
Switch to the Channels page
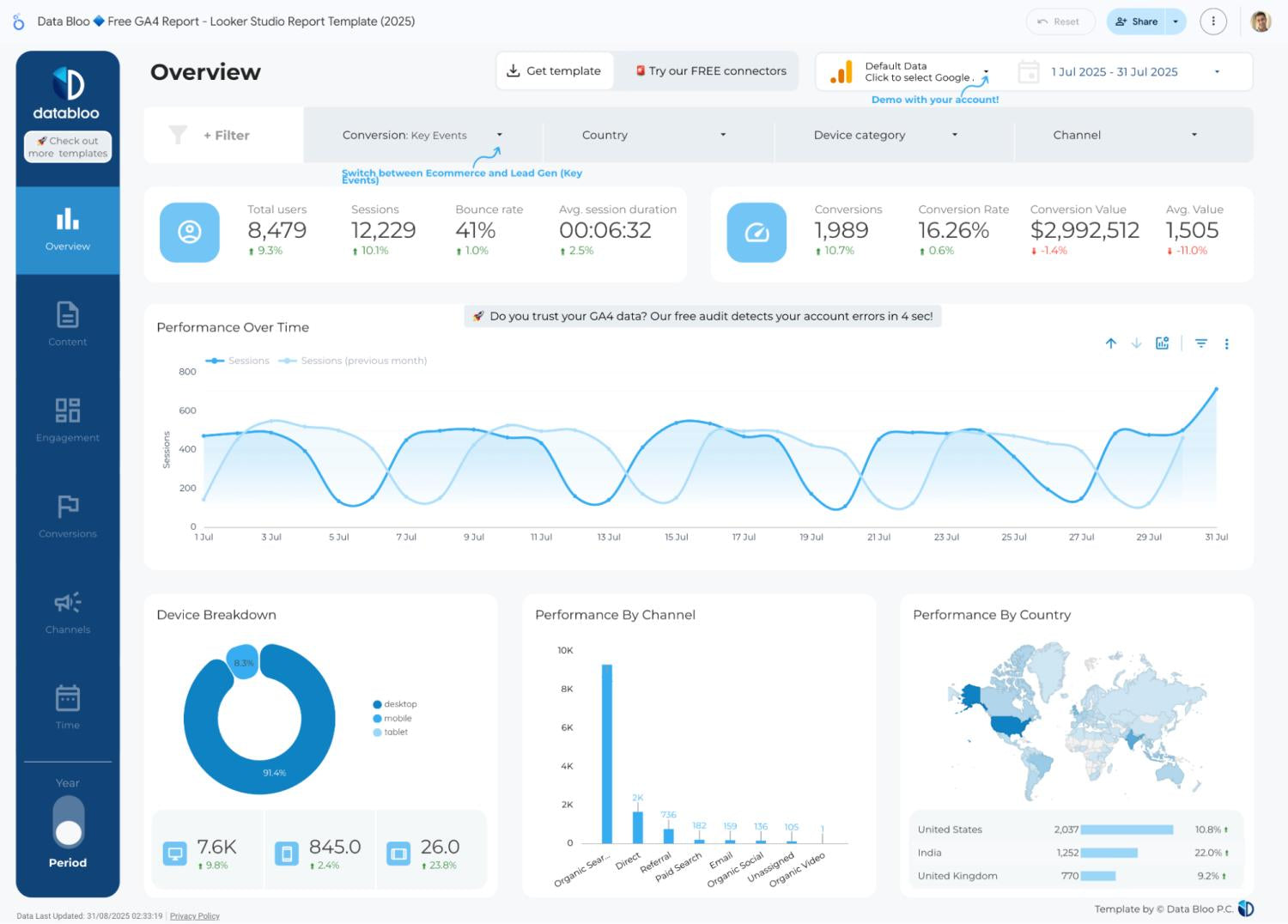coord(68,611)
